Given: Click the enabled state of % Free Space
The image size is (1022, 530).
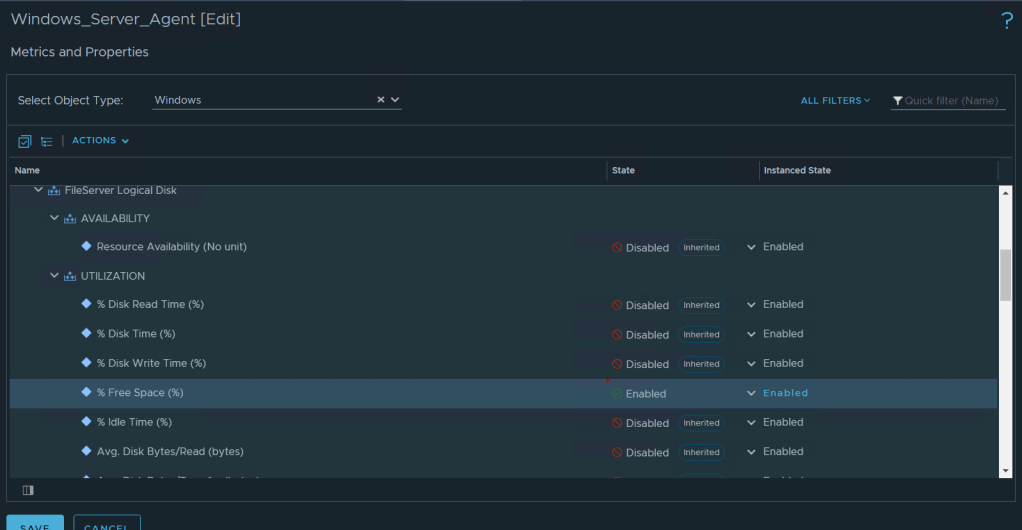Looking at the screenshot, I should 638,394.
